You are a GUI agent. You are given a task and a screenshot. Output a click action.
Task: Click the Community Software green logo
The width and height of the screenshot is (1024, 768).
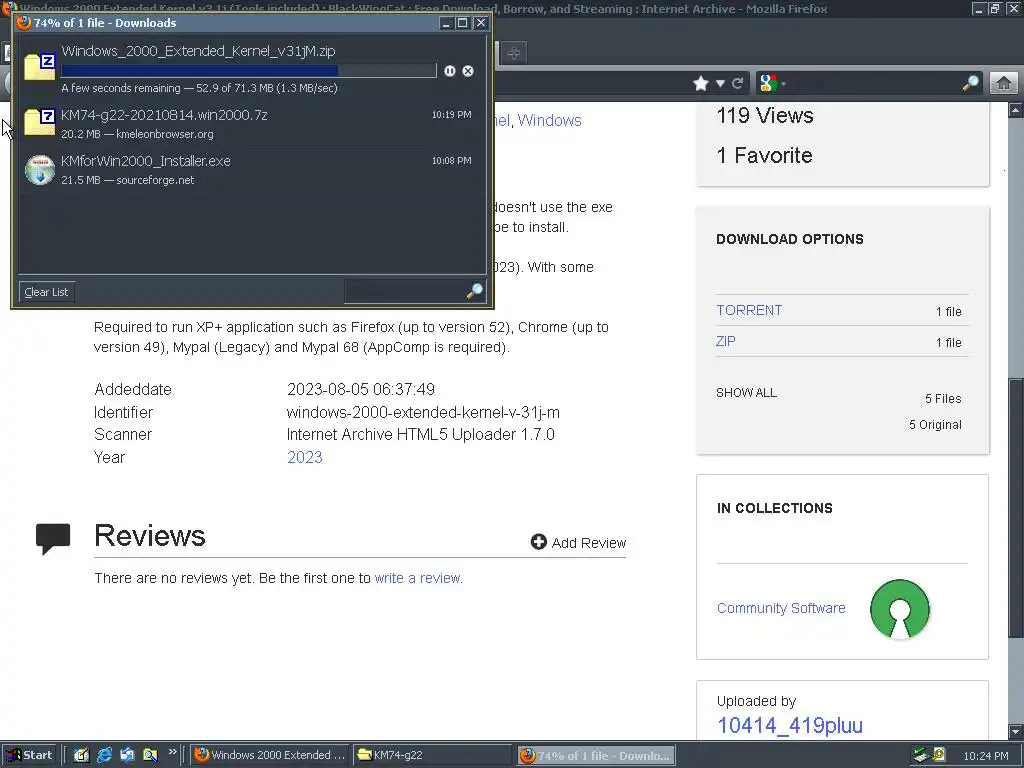click(900, 609)
